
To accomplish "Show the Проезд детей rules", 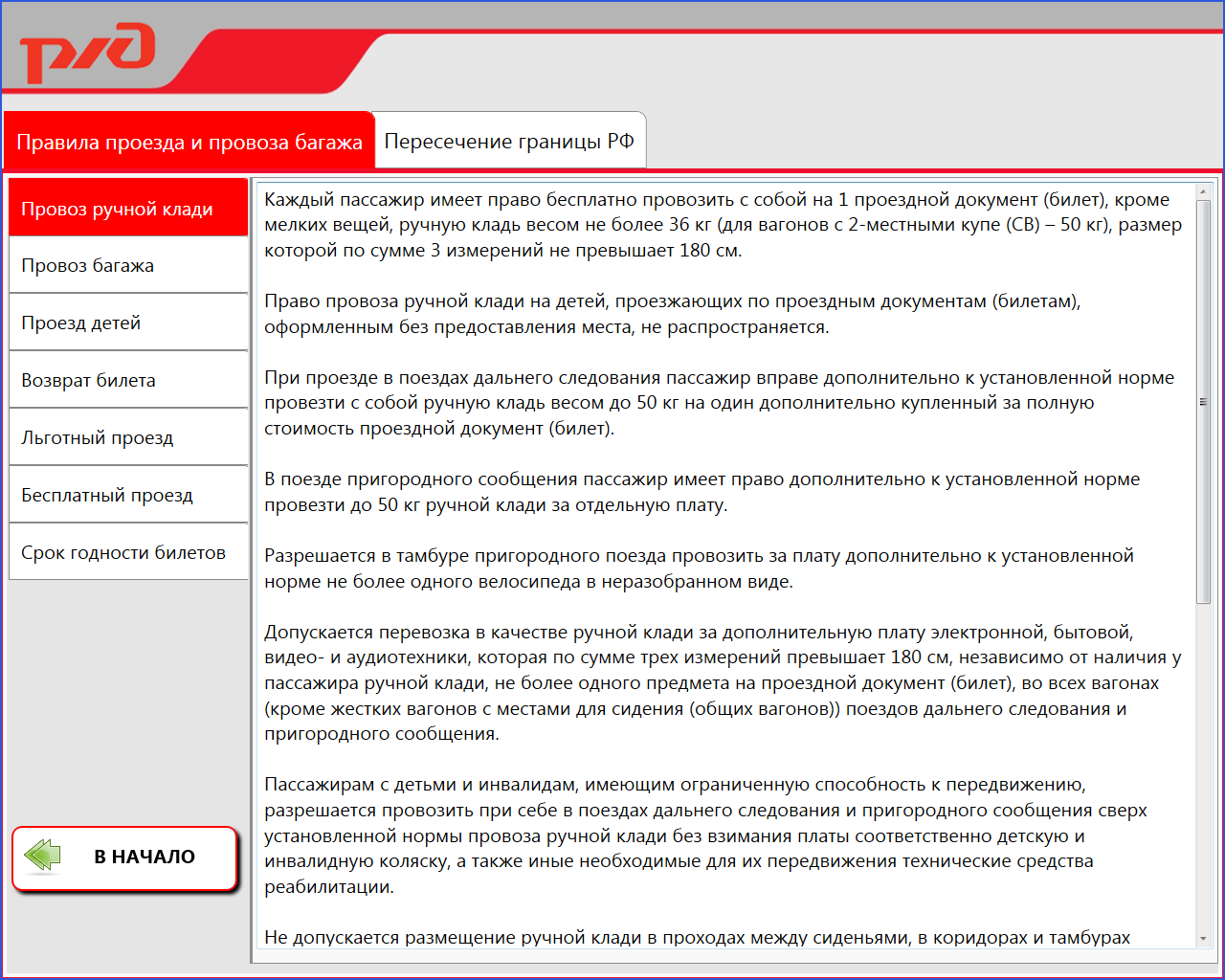I will pos(128,323).
